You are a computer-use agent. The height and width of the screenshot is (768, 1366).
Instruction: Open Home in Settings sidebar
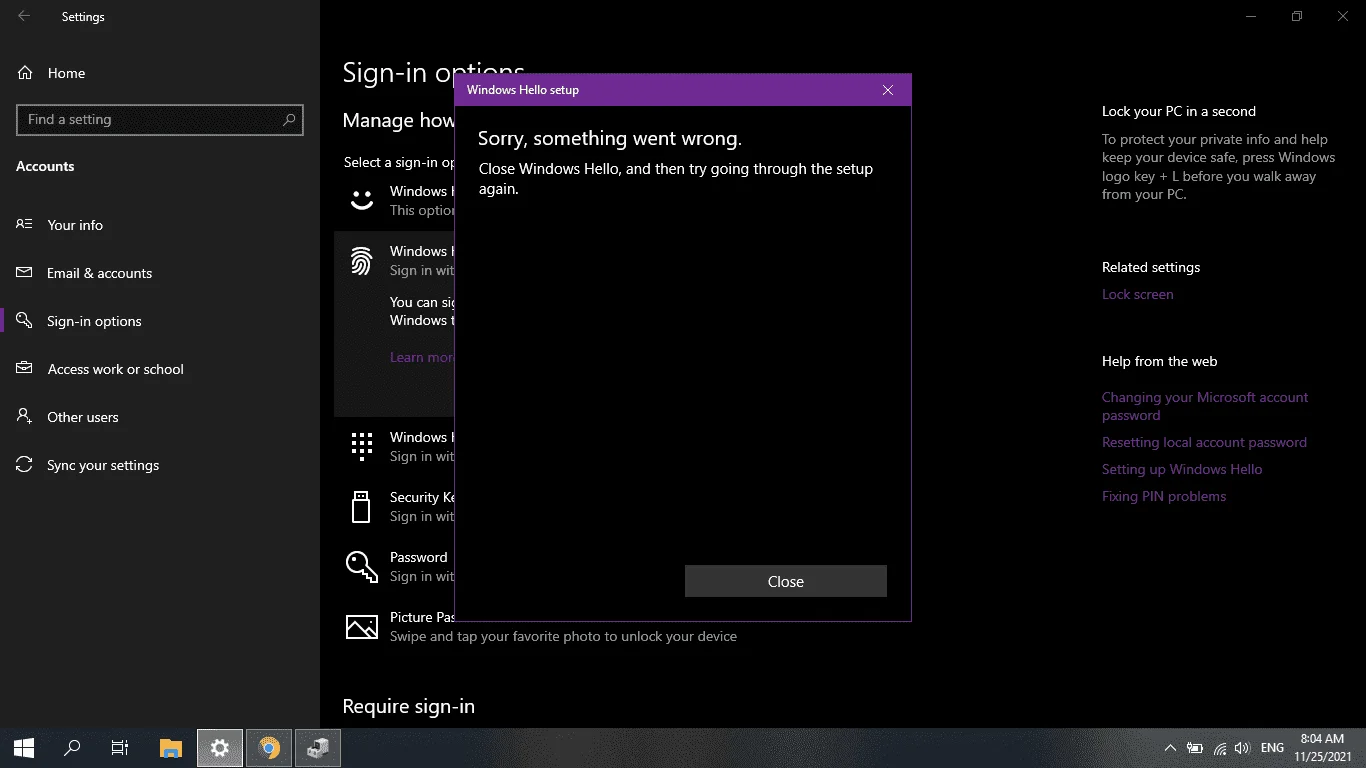160,73
